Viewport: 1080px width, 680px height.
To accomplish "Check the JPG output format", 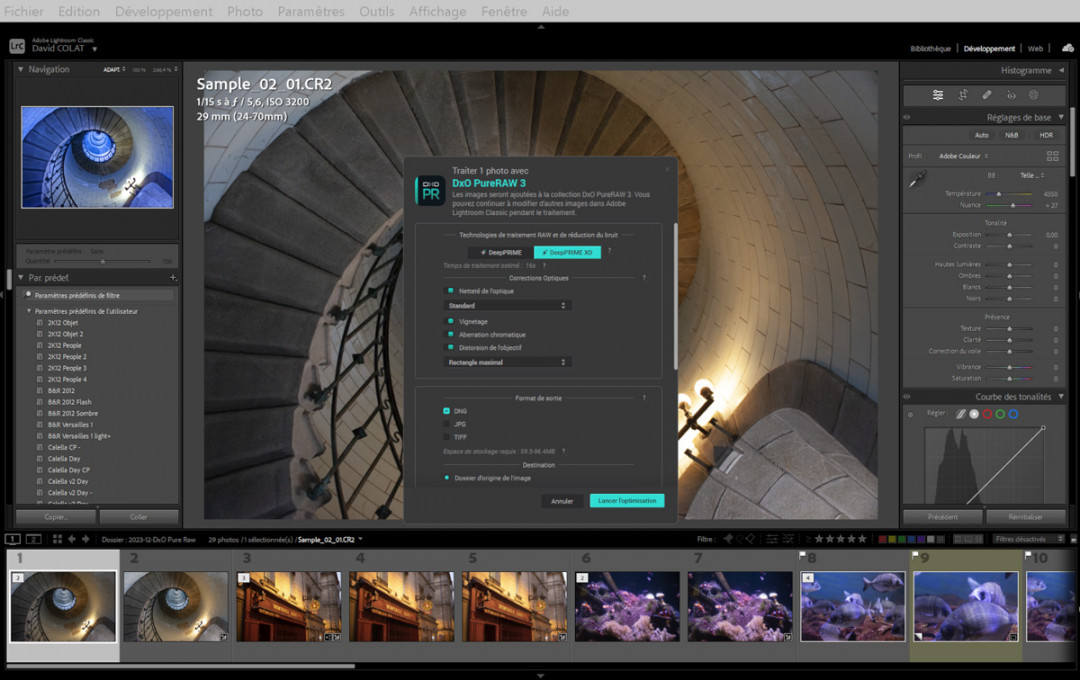I will [446, 424].
